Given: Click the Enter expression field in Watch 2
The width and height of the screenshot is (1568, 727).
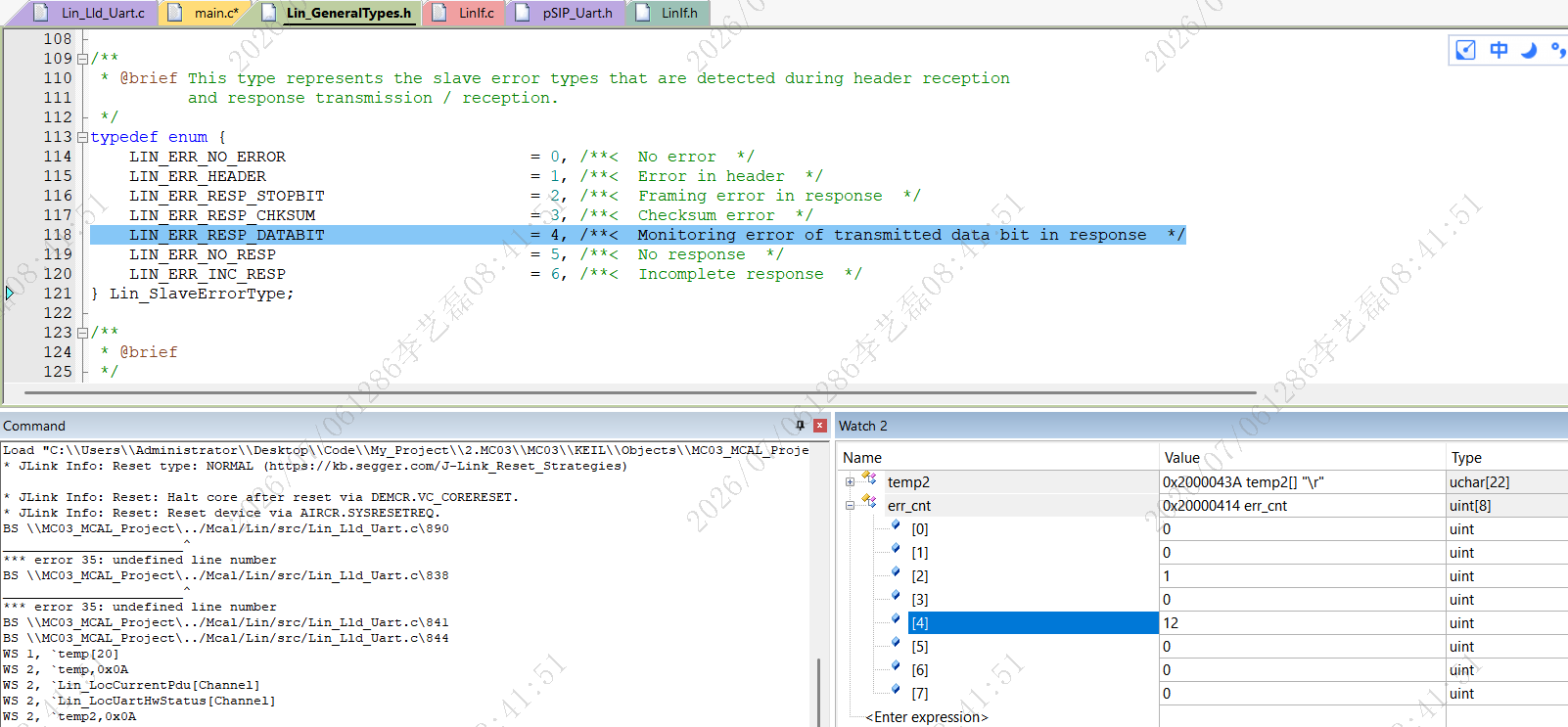Looking at the screenshot, I should (927, 716).
